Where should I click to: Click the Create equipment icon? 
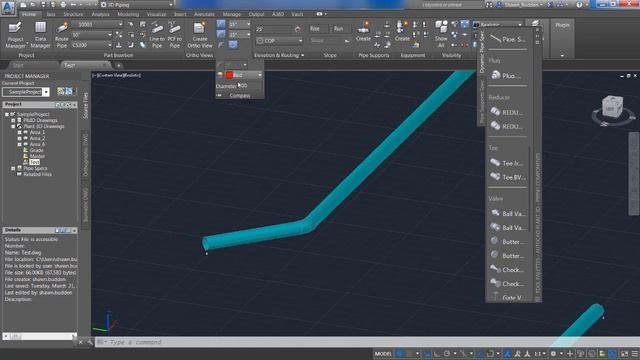pos(402,32)
